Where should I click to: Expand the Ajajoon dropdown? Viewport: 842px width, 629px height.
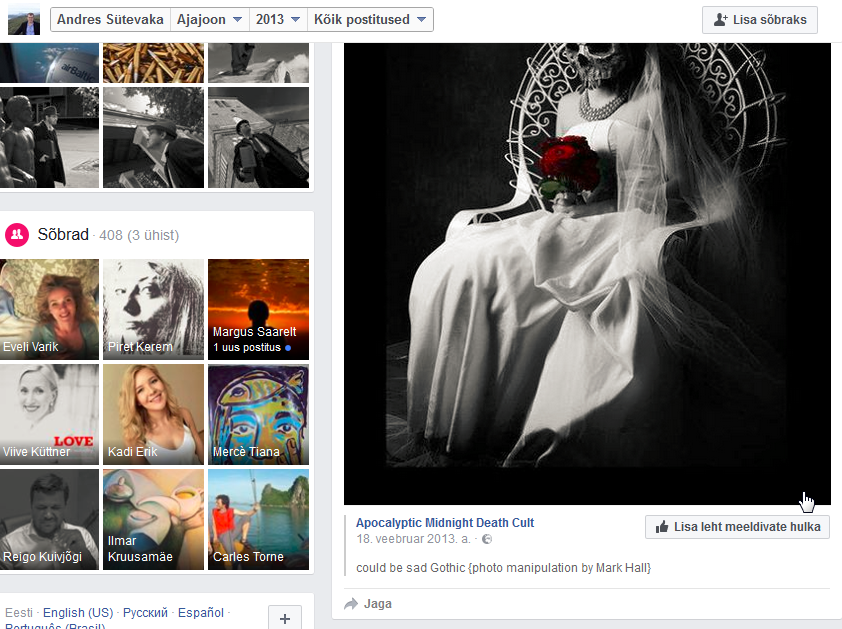[x=209, y=20]
